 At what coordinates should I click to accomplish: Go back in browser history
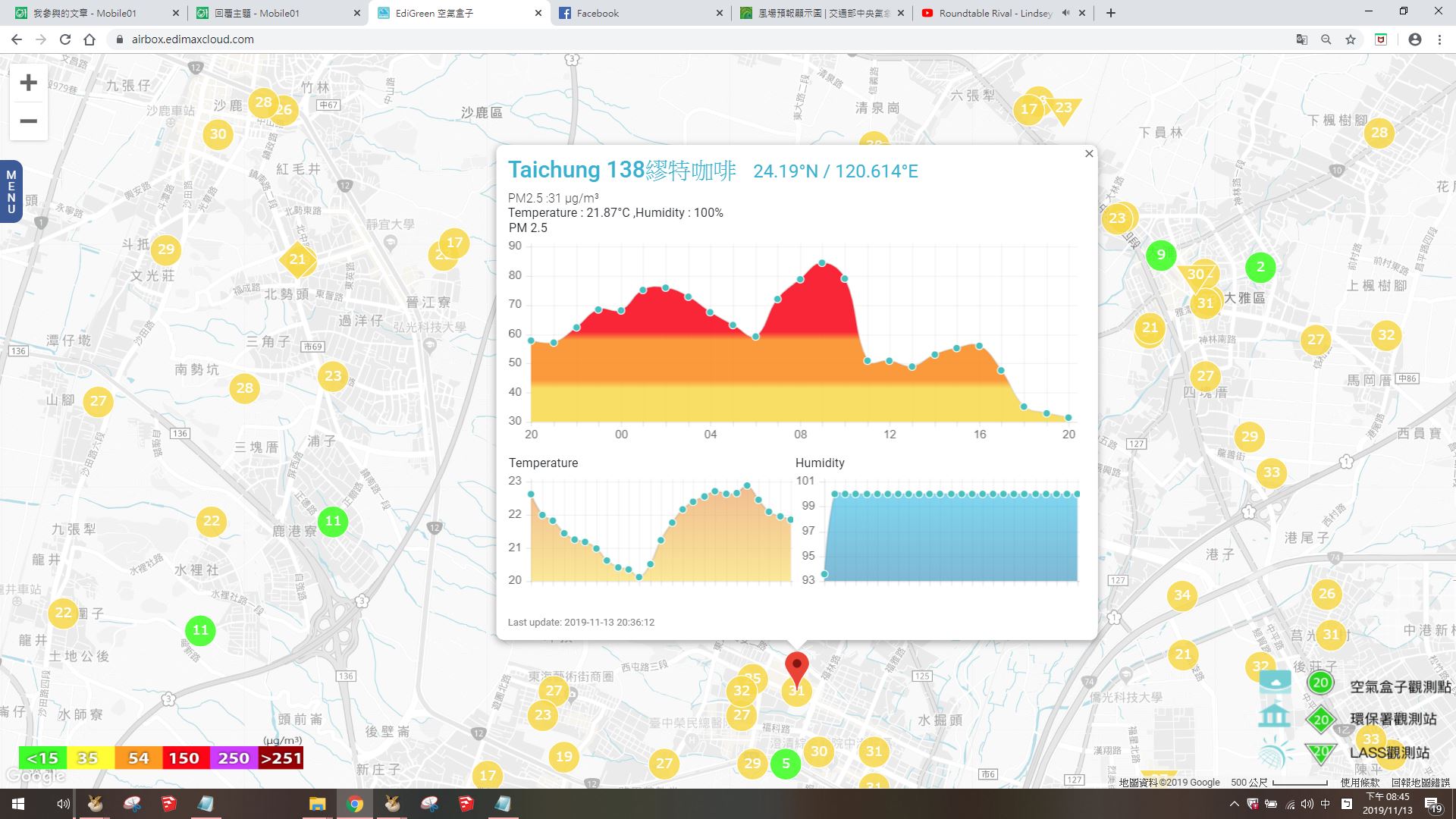tap(17, 39)
